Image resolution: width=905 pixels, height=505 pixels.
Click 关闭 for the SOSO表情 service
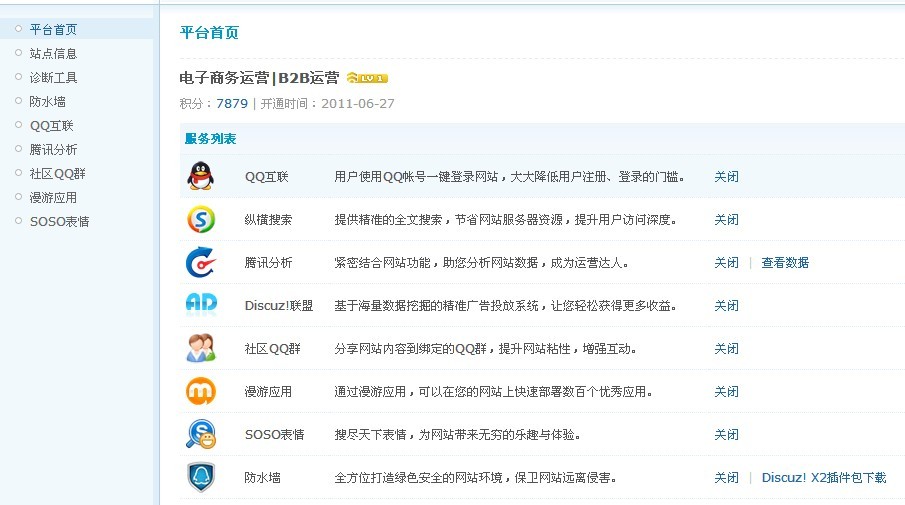[x=726, y=435]
